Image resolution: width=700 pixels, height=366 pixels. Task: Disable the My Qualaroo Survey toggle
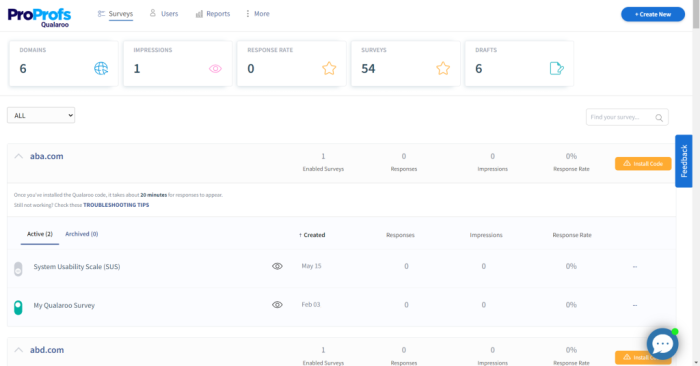(18, 308)
